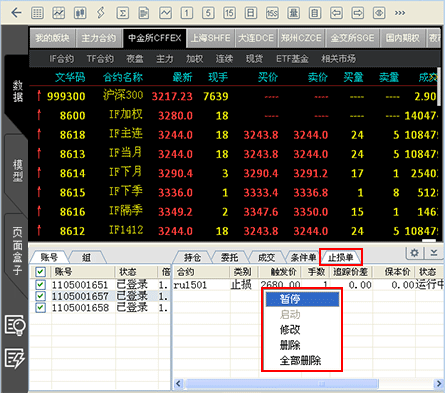Collapse the trade panel with down arrow
Viewport: 445px width, 393px height.
(434, 253)
